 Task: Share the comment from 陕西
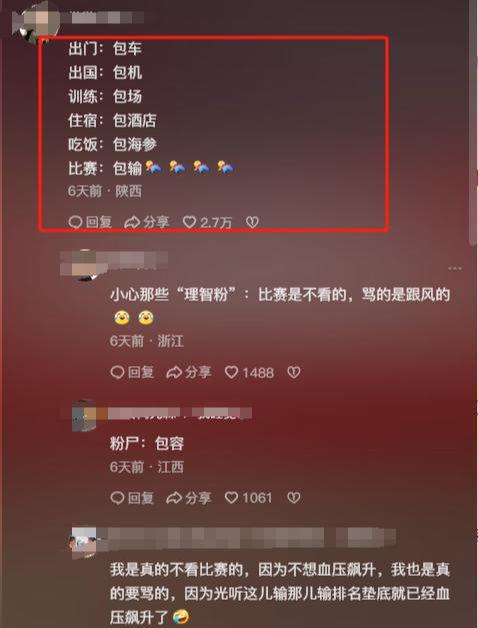147,222
